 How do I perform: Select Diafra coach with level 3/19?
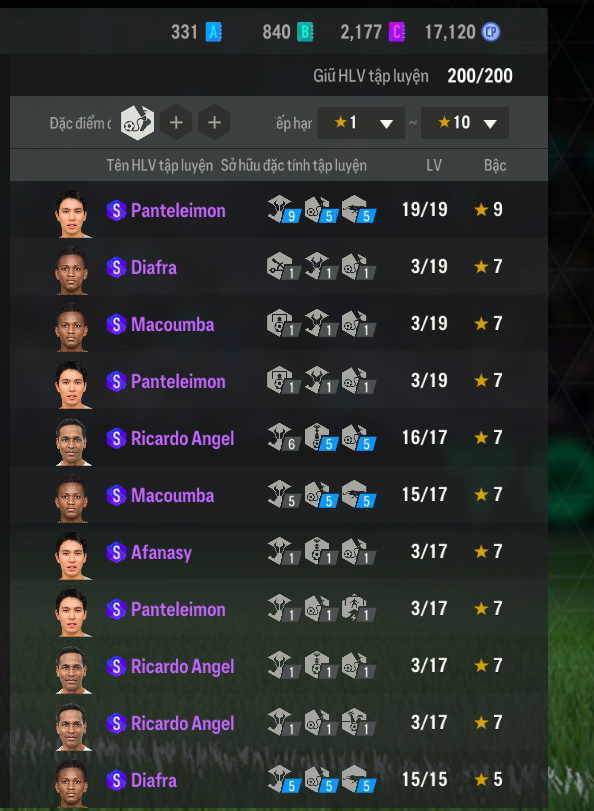click(279, 267)
